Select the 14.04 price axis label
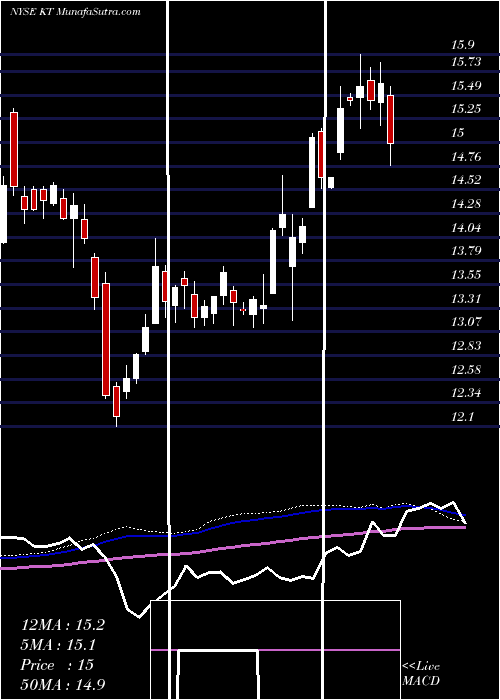This screenshot has width=500, height=700. (x=466, y=228)
